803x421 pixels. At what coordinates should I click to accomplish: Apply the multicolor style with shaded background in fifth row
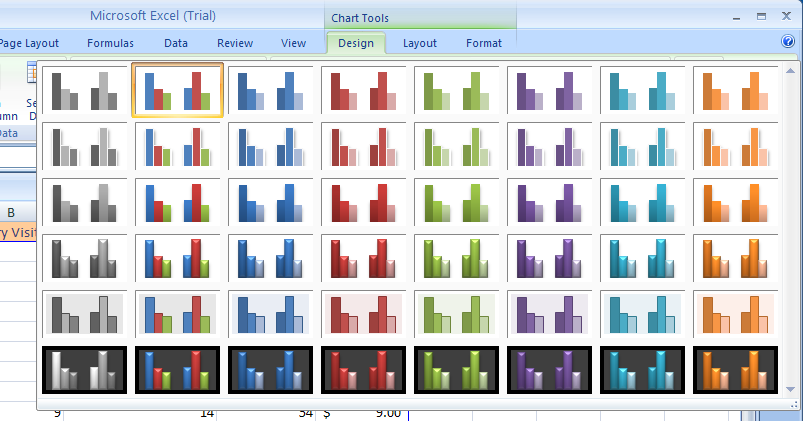tap(177, 314)
